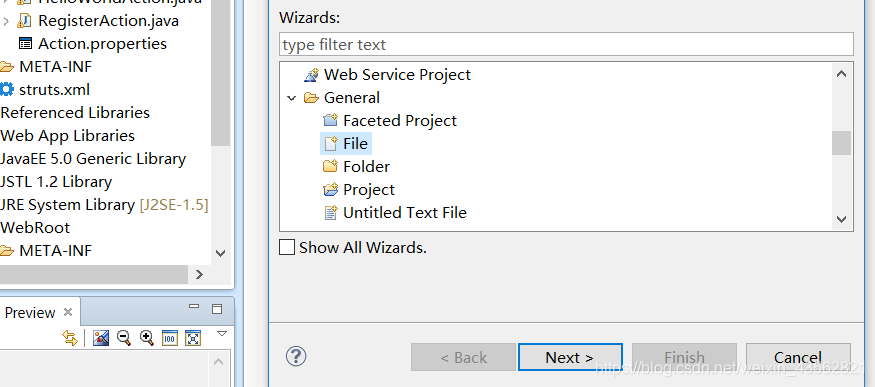Click the Link with Editor arrows icon
The height and width of the screenshot is (387, 875).
70,338
